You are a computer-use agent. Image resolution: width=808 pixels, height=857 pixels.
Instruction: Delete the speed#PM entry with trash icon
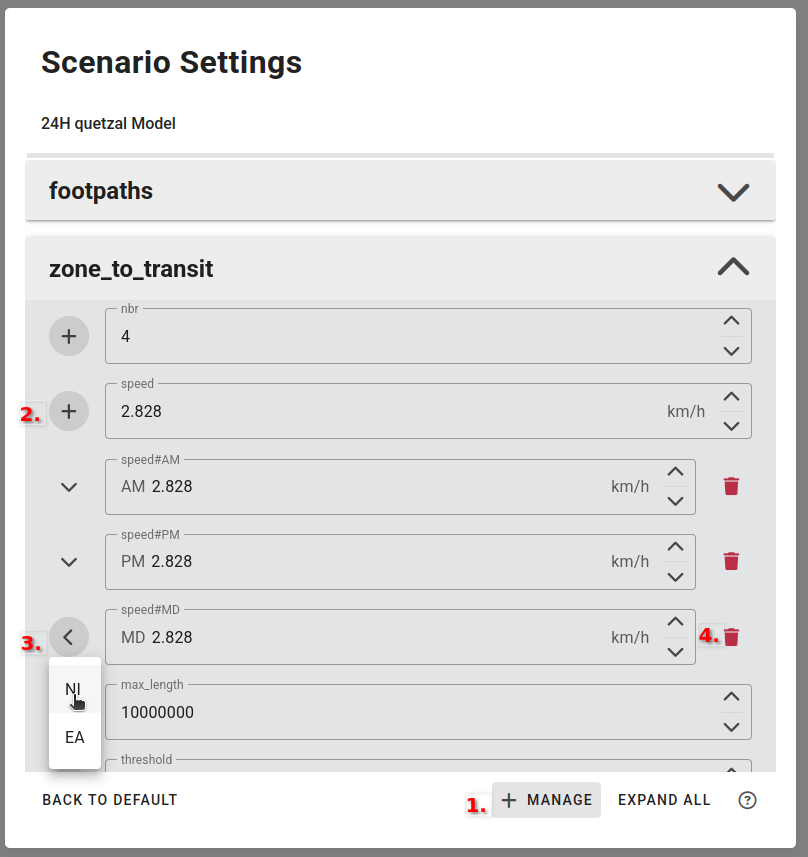coord(731,561)
